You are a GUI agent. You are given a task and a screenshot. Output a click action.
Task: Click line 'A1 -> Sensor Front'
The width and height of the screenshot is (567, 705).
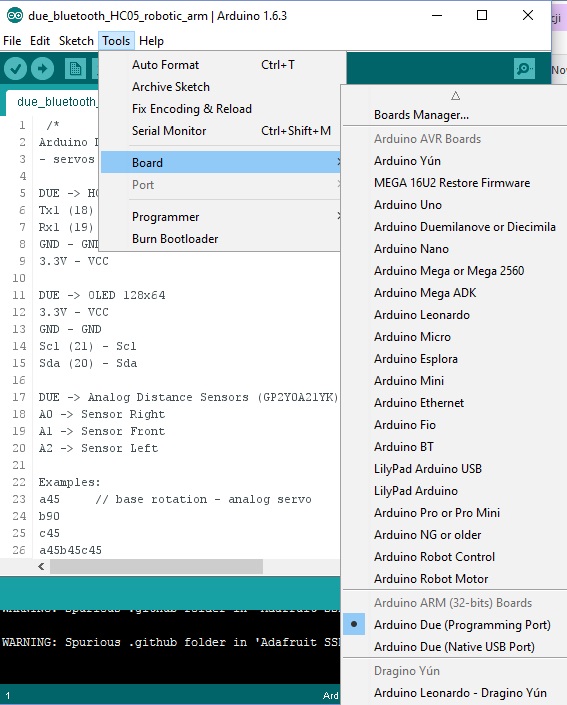click(x=102, y=432)
